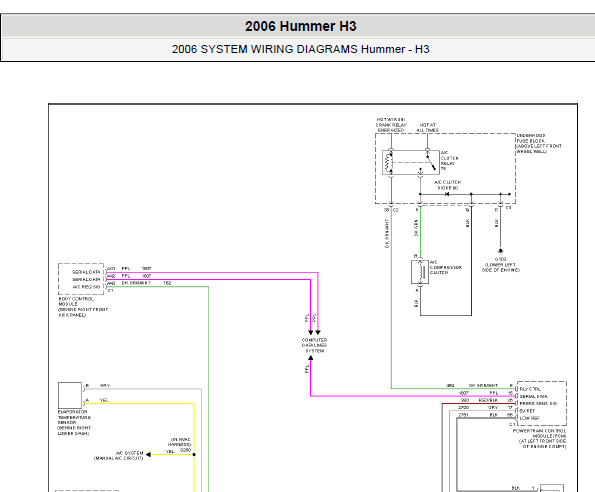The height and width of the screenshot is (492, 595).
Task: Click the "G103" ground label
Action: [x=501, y=259]
